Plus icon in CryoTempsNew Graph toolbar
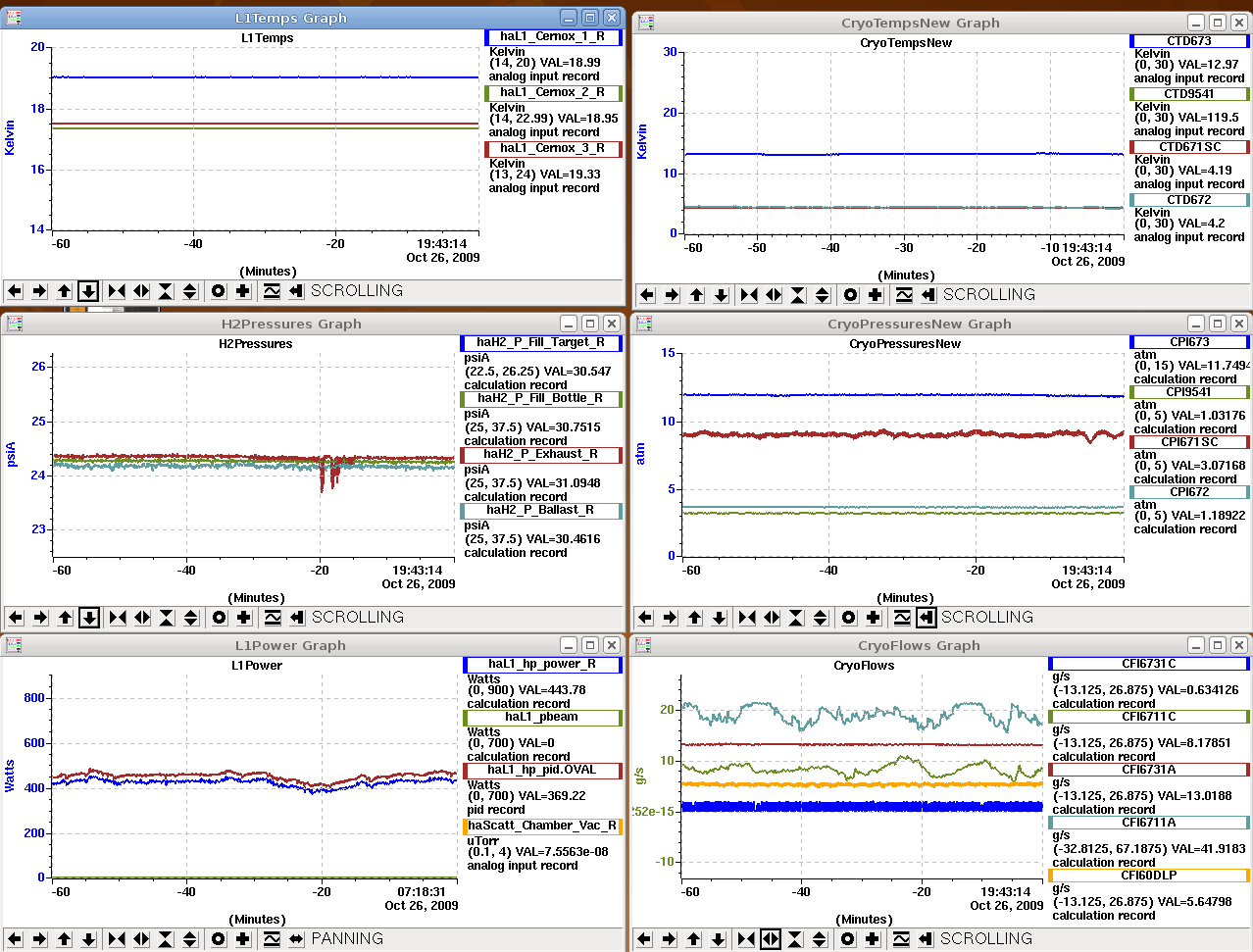 (875, 295)
